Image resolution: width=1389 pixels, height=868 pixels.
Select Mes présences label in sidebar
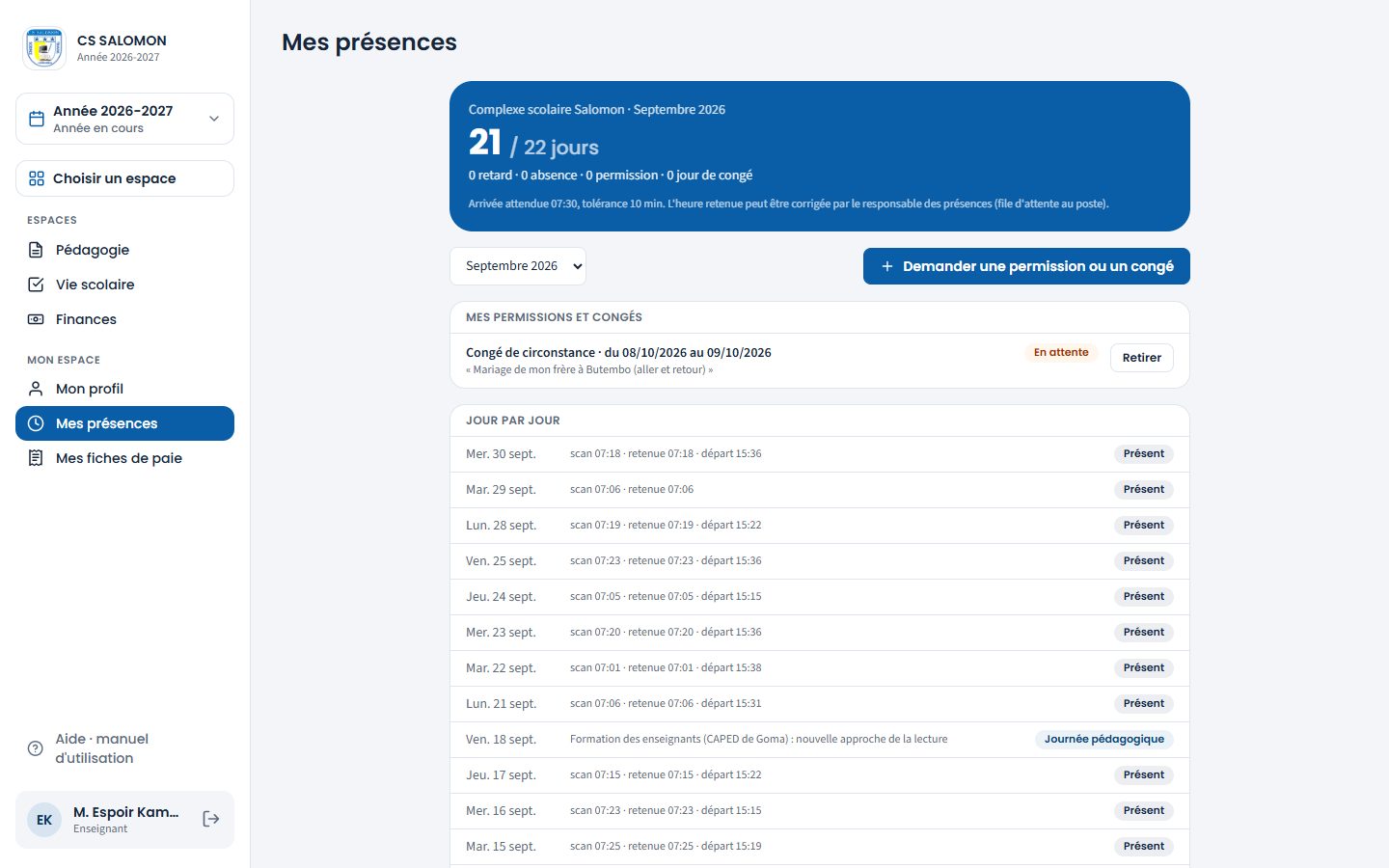[x=106, y=423]
